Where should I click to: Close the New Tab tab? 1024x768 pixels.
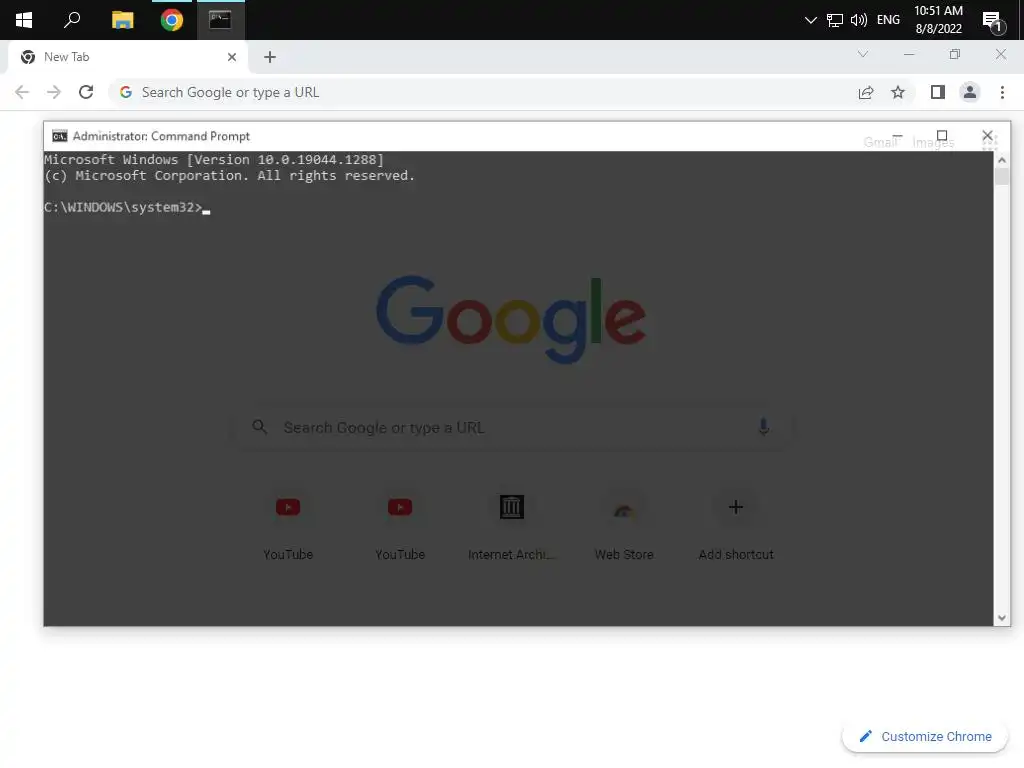click(231, 57)
